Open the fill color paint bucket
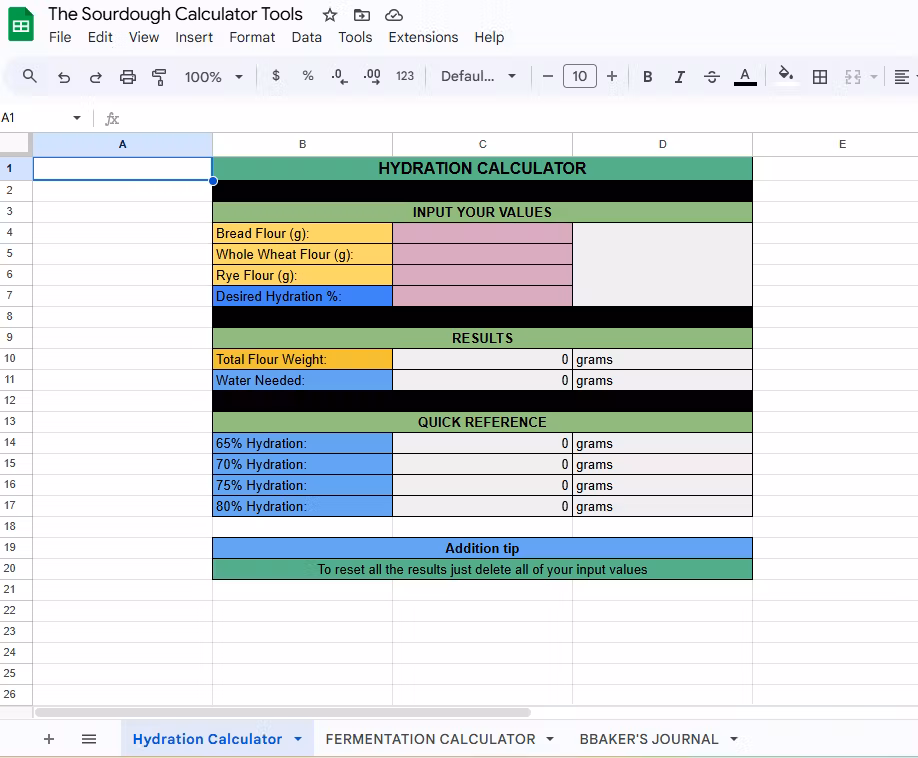The height and width of the screenshot is (758, 918). tap(786, 76)
